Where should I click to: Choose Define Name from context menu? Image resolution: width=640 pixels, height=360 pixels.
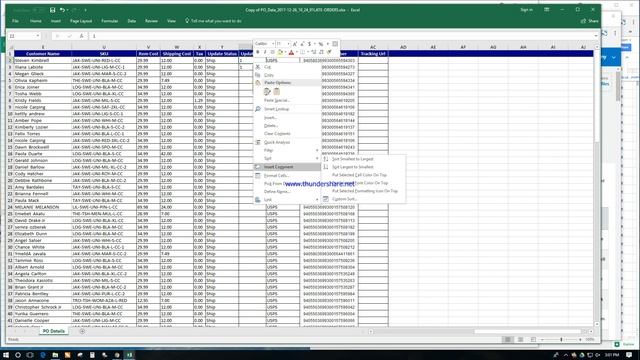coord(287,191)
